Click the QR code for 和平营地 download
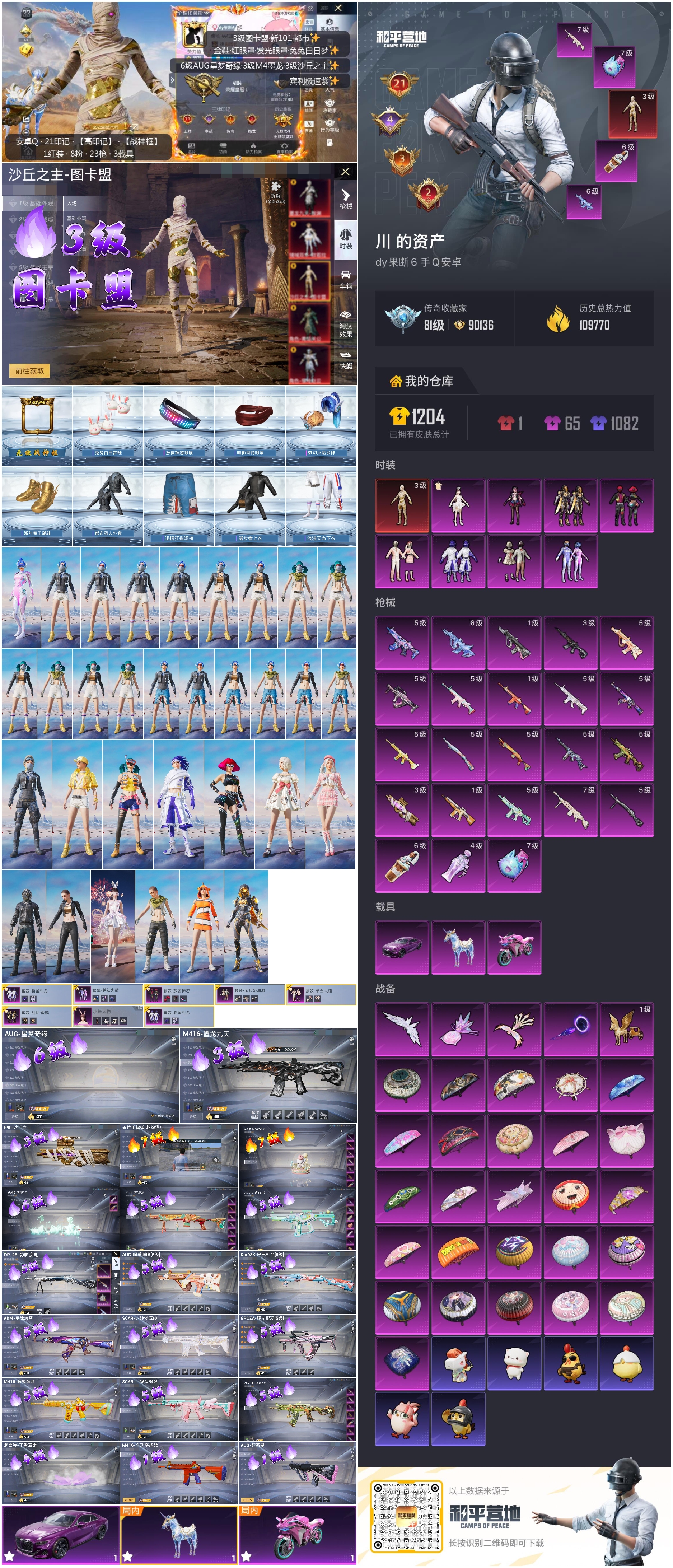Screen dimensions: 673x1568 click(x=406, y=1516)
